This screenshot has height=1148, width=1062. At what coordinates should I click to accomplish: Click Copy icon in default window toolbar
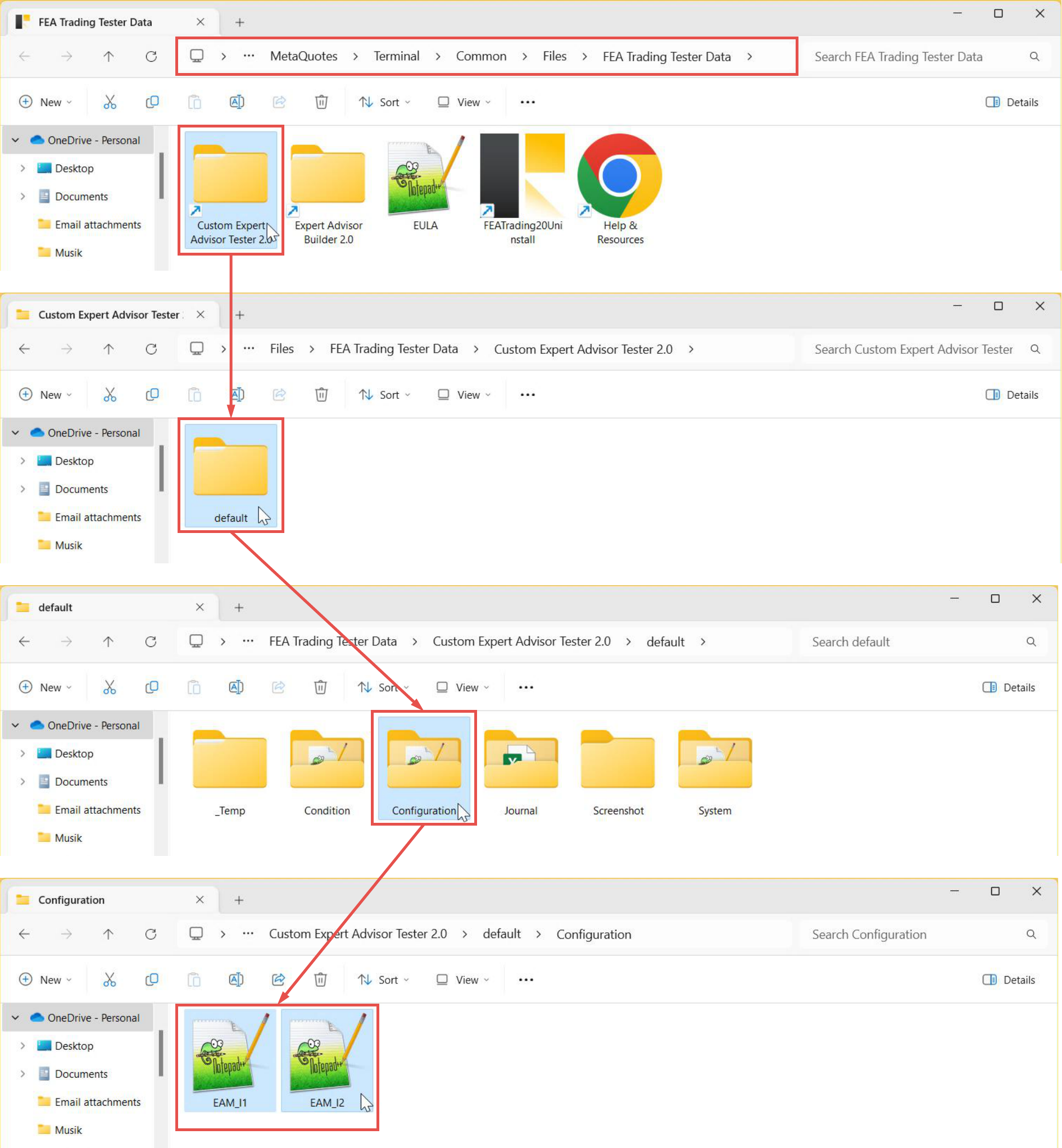tap(152, 687)
